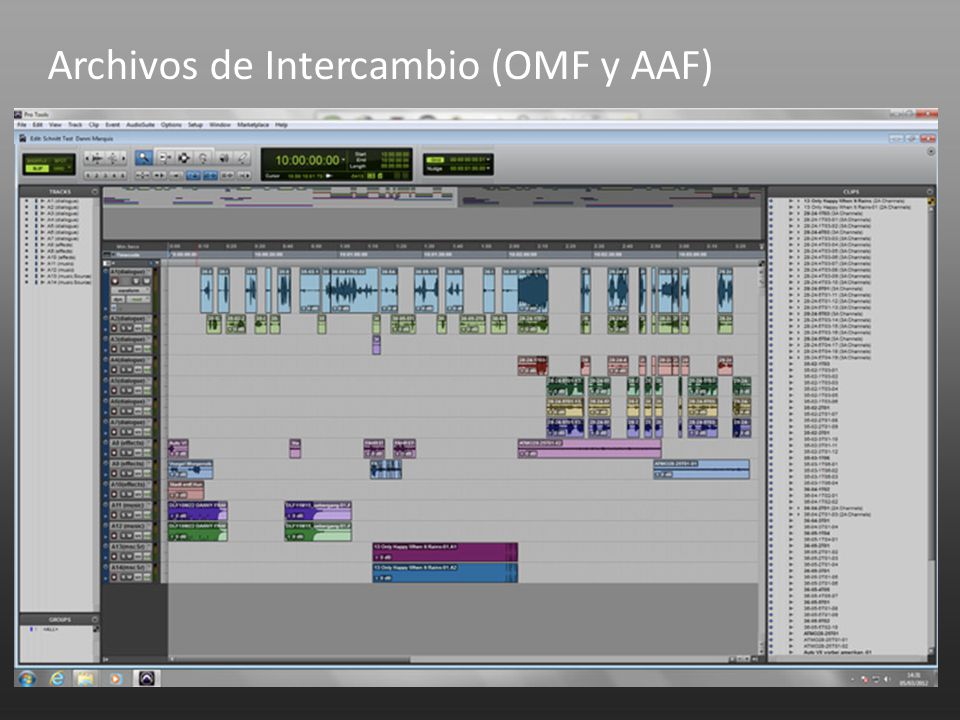Click the volume icon in system tray
The image size is (960, 720).
[887, 679]
